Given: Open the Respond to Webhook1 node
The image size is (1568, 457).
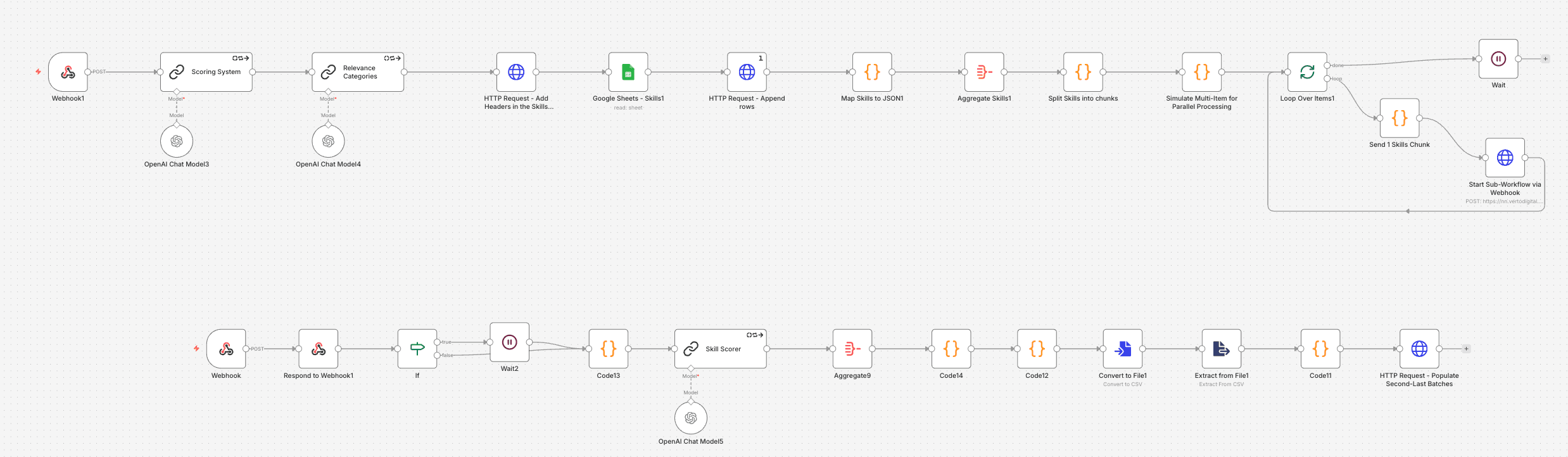Looking at the screenshot, I should click(x=318, y=349).
